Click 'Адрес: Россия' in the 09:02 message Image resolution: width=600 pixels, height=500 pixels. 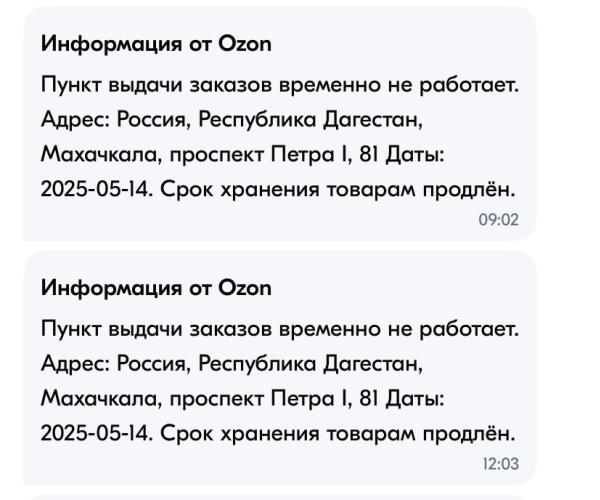coord(116,119)
